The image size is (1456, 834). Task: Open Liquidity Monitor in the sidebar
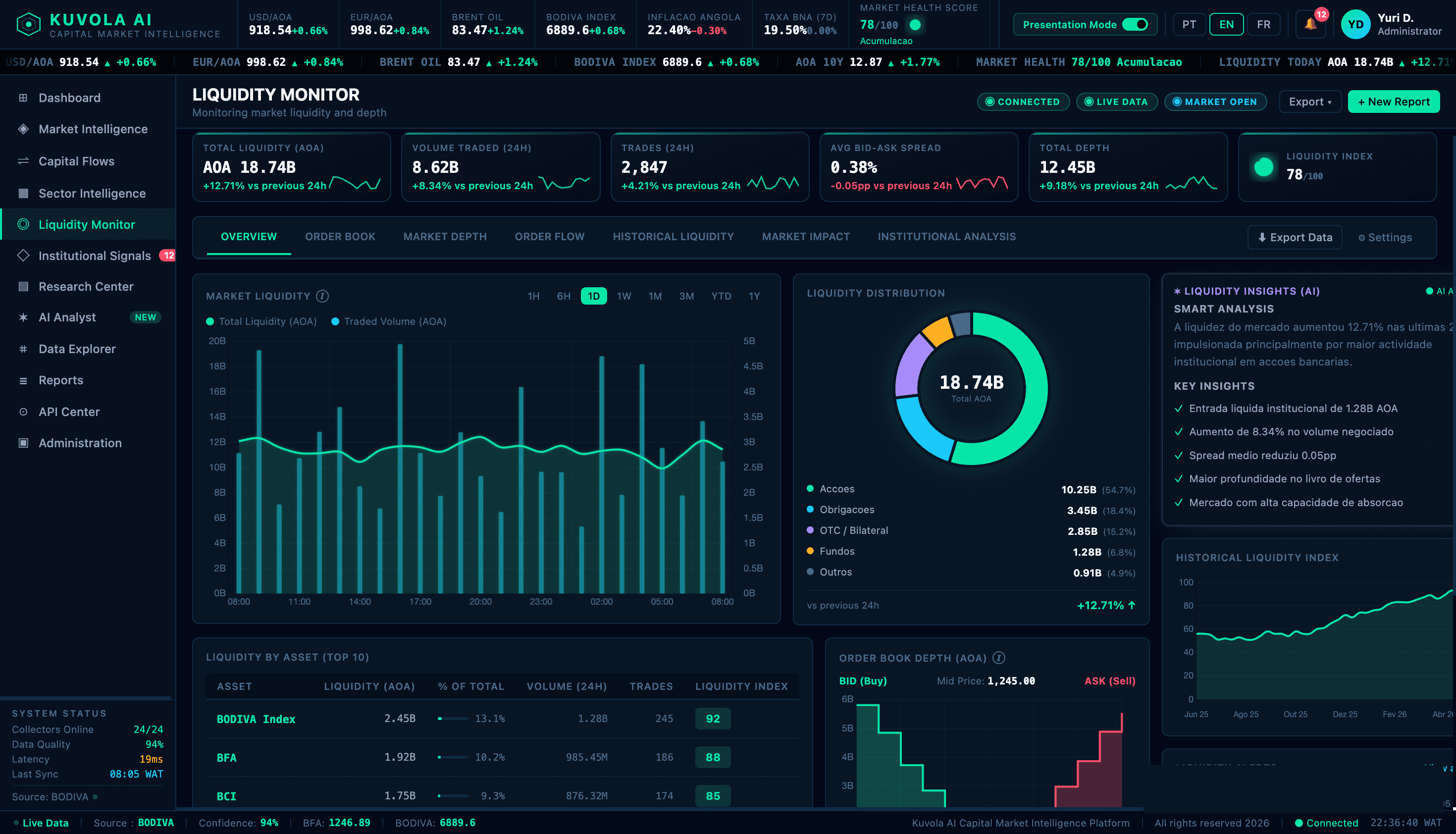click(x=88, y=224)
